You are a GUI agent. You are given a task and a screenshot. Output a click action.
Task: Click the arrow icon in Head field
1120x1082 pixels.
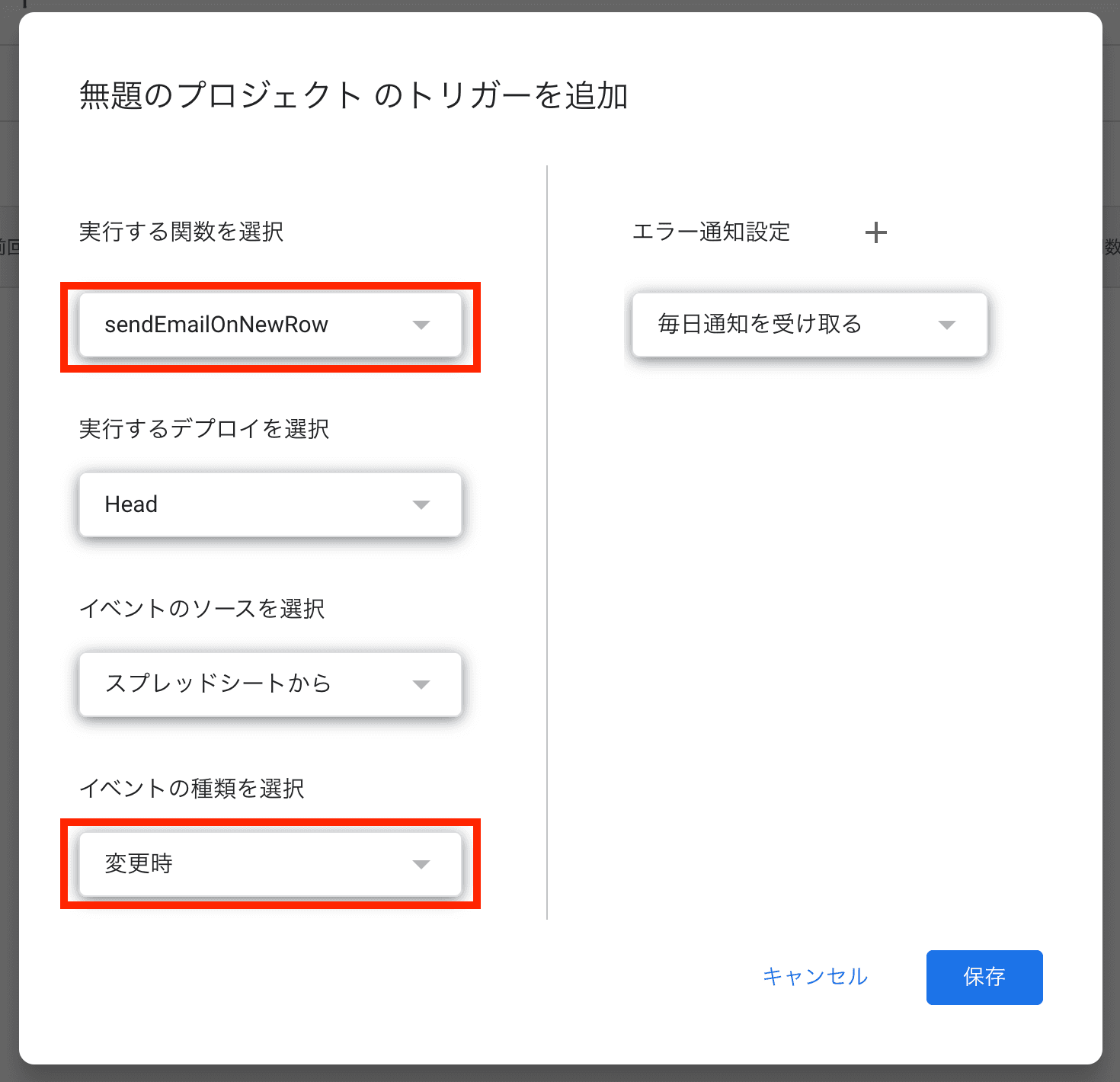421,505
